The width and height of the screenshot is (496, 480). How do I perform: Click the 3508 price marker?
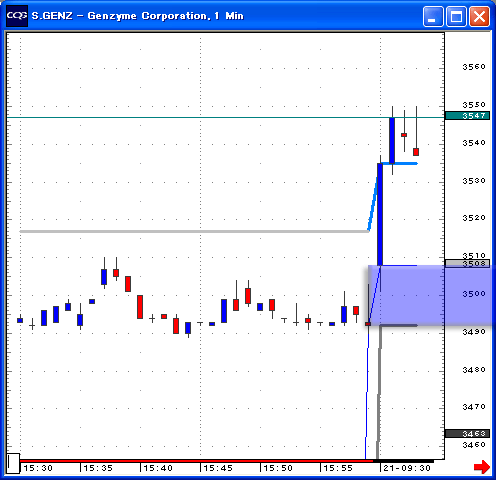467,264
